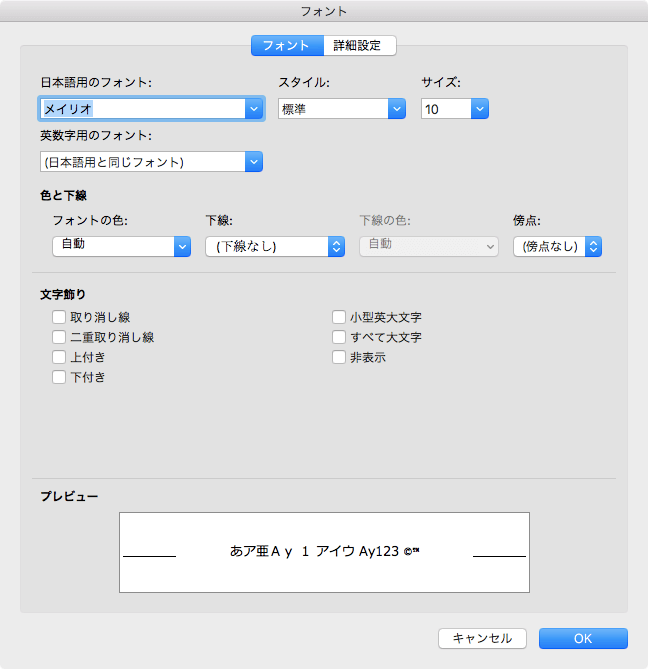Click the メイリオ font name field
Screen dimensions: 648x669
(140, 109)
